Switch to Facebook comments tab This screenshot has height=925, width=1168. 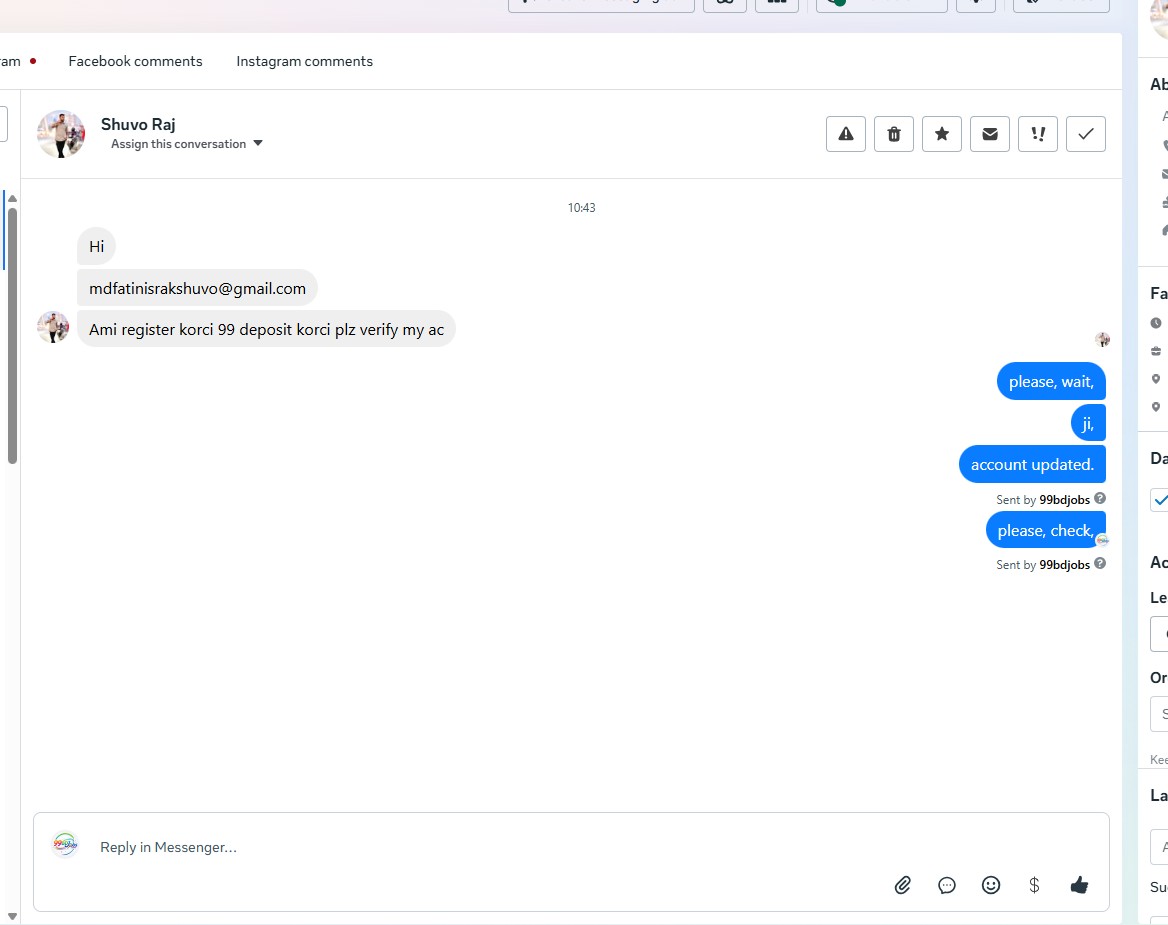click(136, 61)
